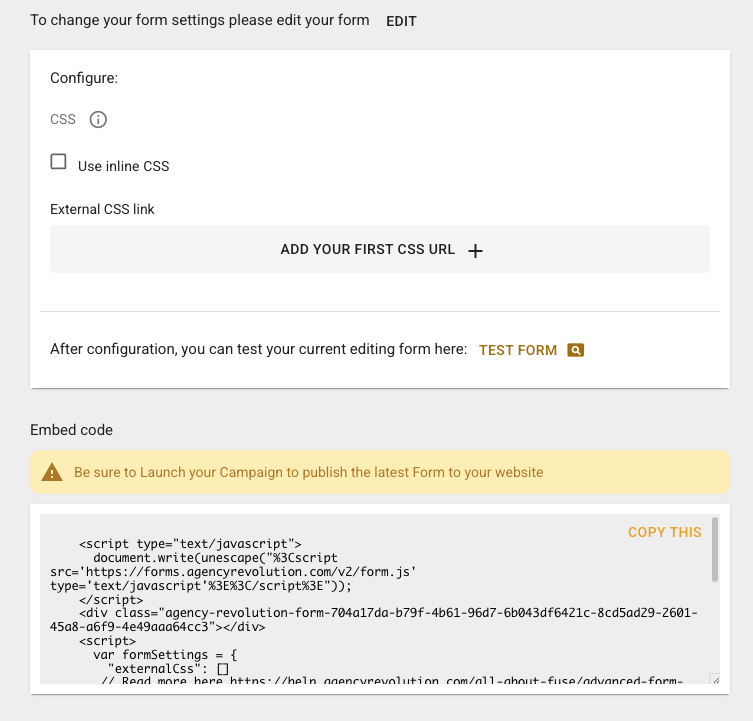Click the agency-revolution-form div line in code
Image resolution: width=753 pixels, height=721 pixels.
point(374,620)
